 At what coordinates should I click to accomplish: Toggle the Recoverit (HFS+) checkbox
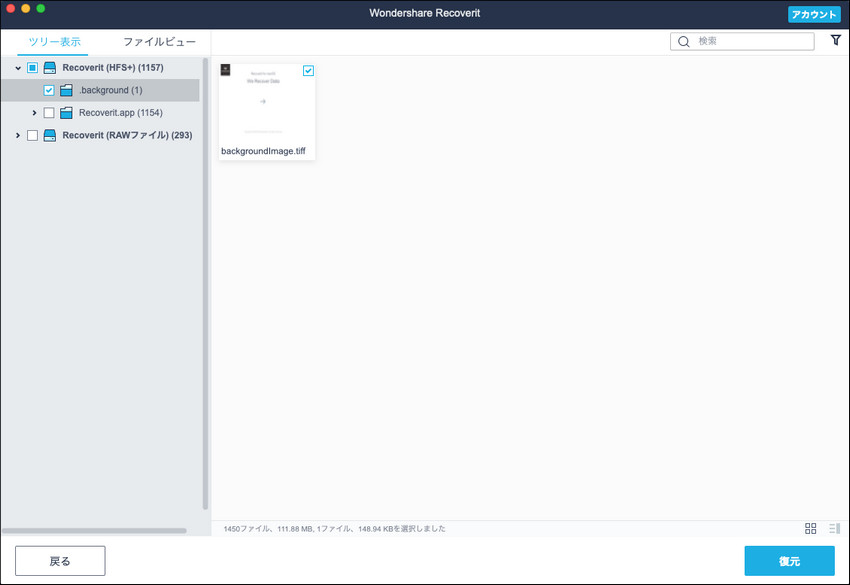[x=33, y=68]
